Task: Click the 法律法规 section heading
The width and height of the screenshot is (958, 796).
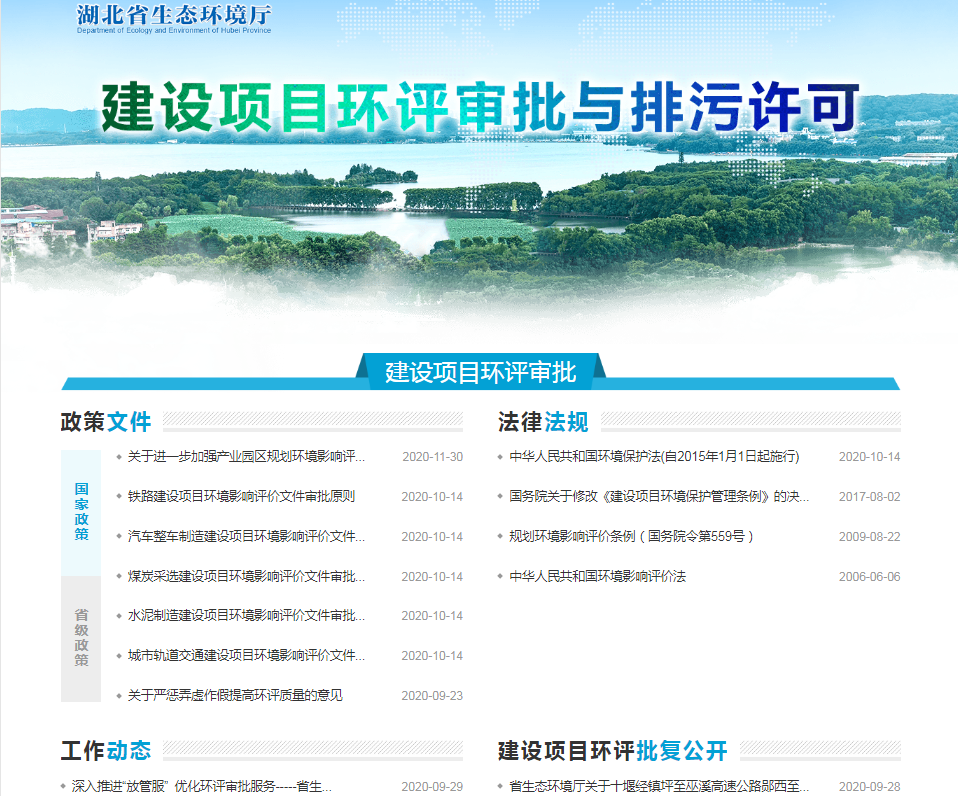Action: 543,422
